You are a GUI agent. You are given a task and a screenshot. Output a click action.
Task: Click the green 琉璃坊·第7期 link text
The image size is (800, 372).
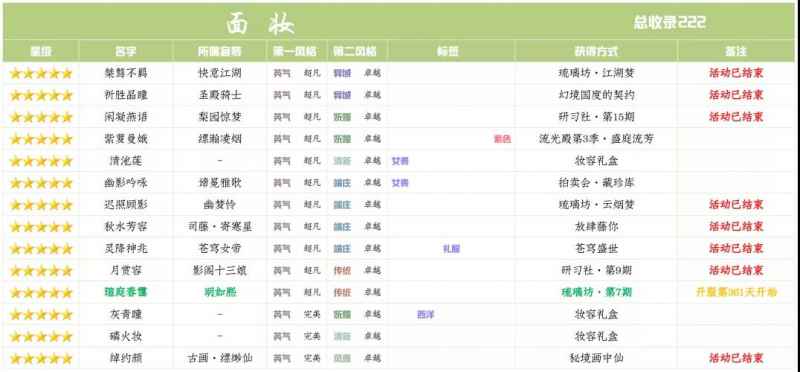[x=596, y=293]
